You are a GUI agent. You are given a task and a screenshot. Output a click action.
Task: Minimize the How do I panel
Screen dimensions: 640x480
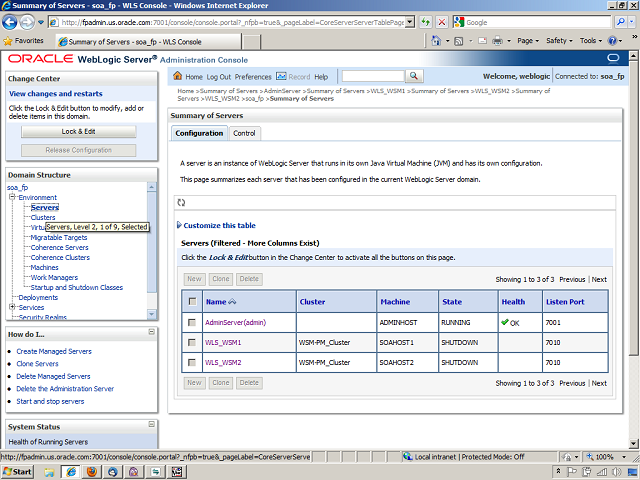point(153,333)
